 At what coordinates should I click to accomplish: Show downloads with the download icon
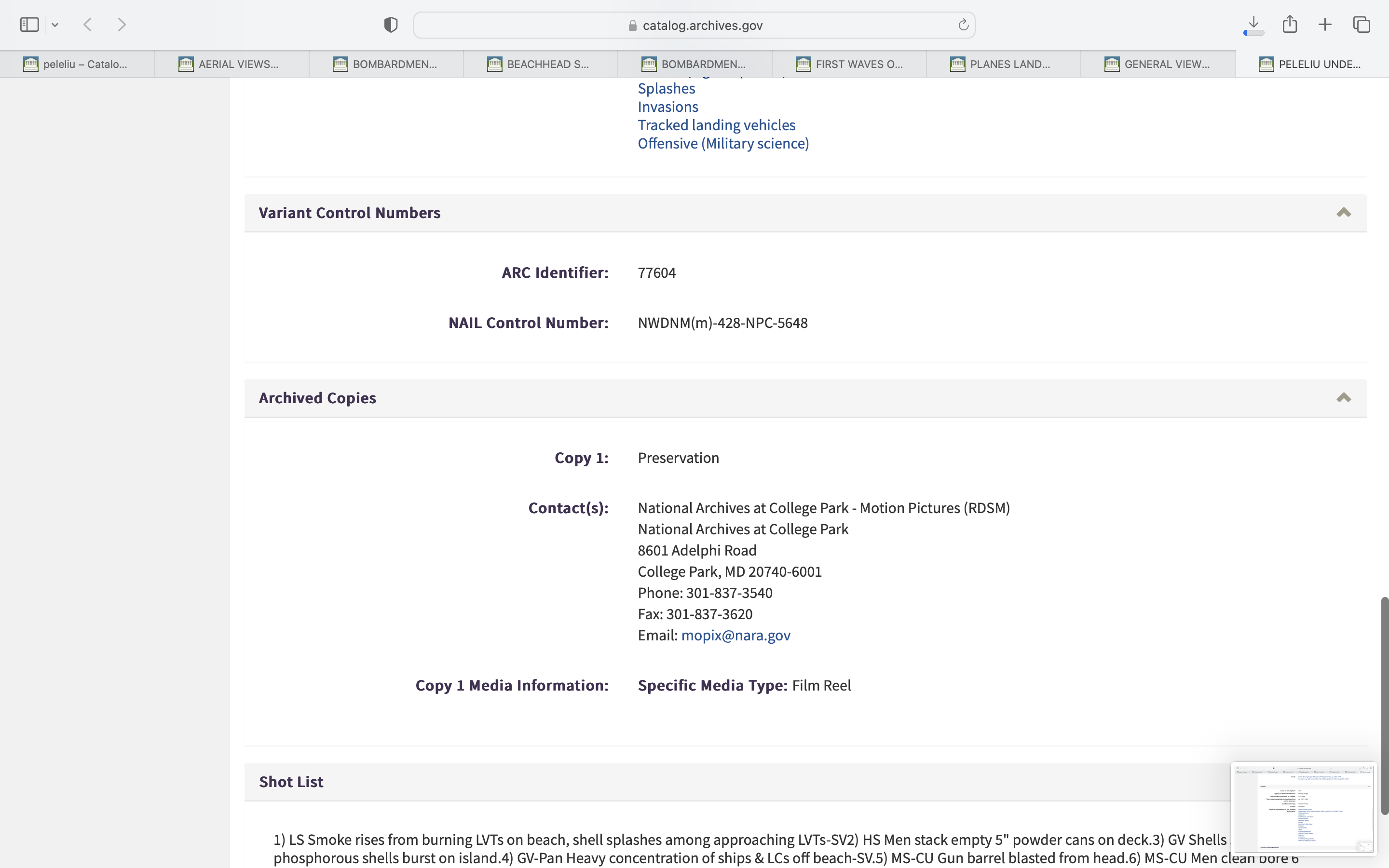1253,25
